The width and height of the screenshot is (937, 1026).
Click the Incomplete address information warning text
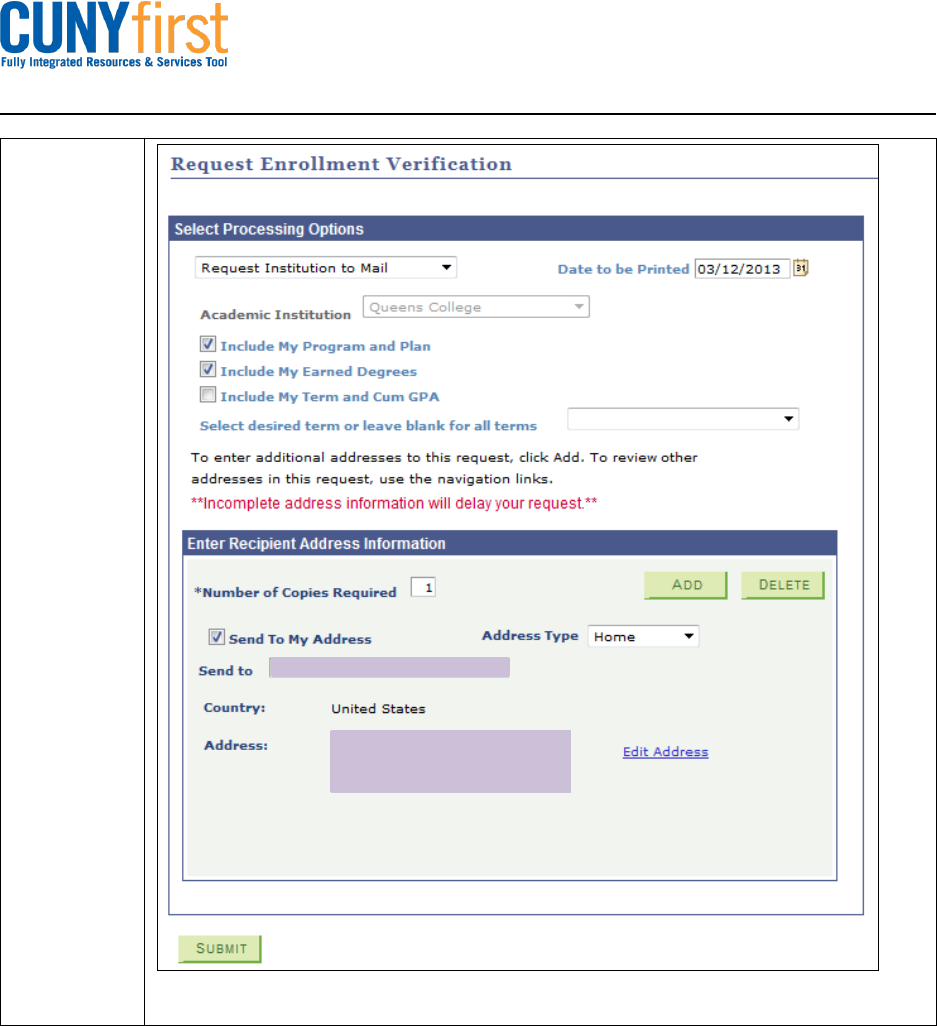pos(394,503)
